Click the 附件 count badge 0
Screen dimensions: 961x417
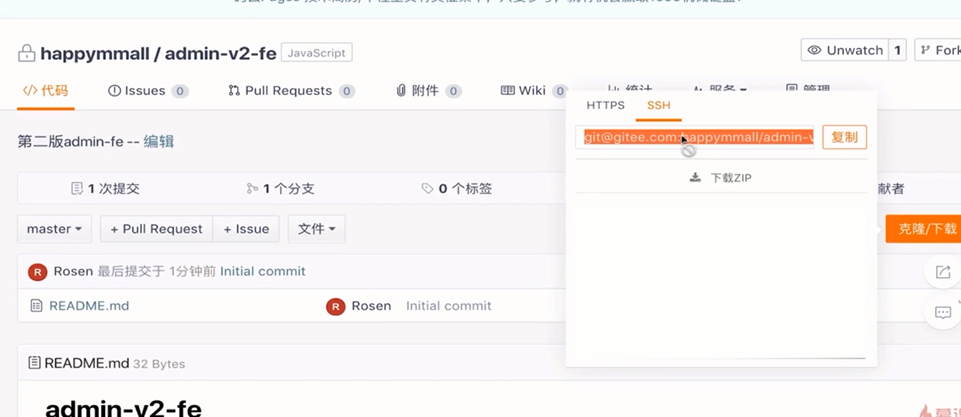pos(453,91)
